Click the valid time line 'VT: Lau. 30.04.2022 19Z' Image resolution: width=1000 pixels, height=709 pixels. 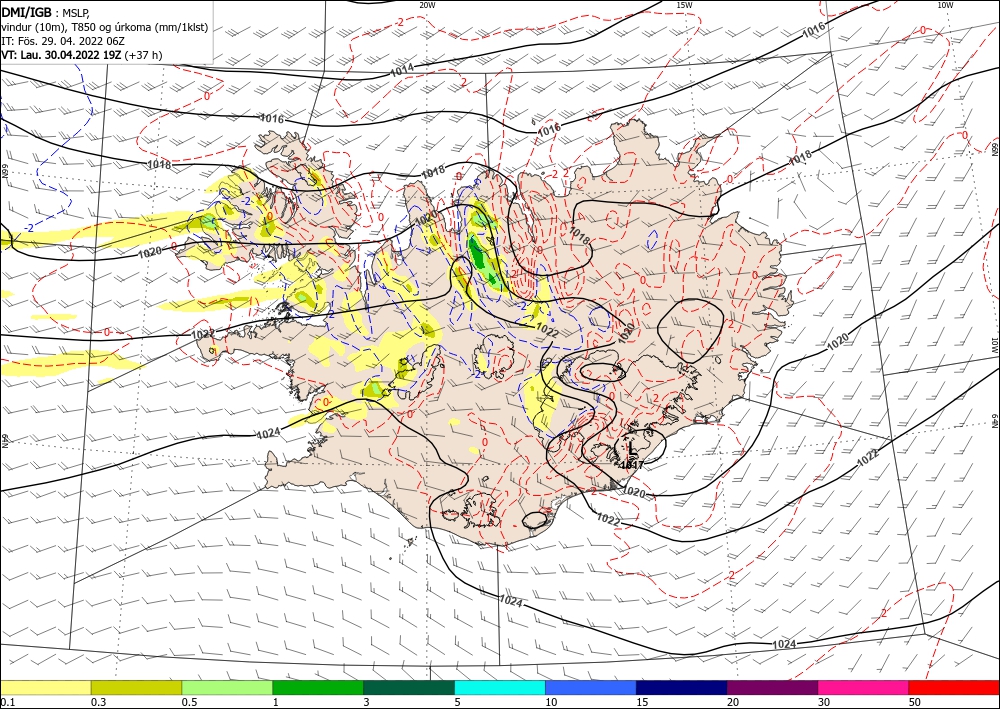(x=61, y=55)
